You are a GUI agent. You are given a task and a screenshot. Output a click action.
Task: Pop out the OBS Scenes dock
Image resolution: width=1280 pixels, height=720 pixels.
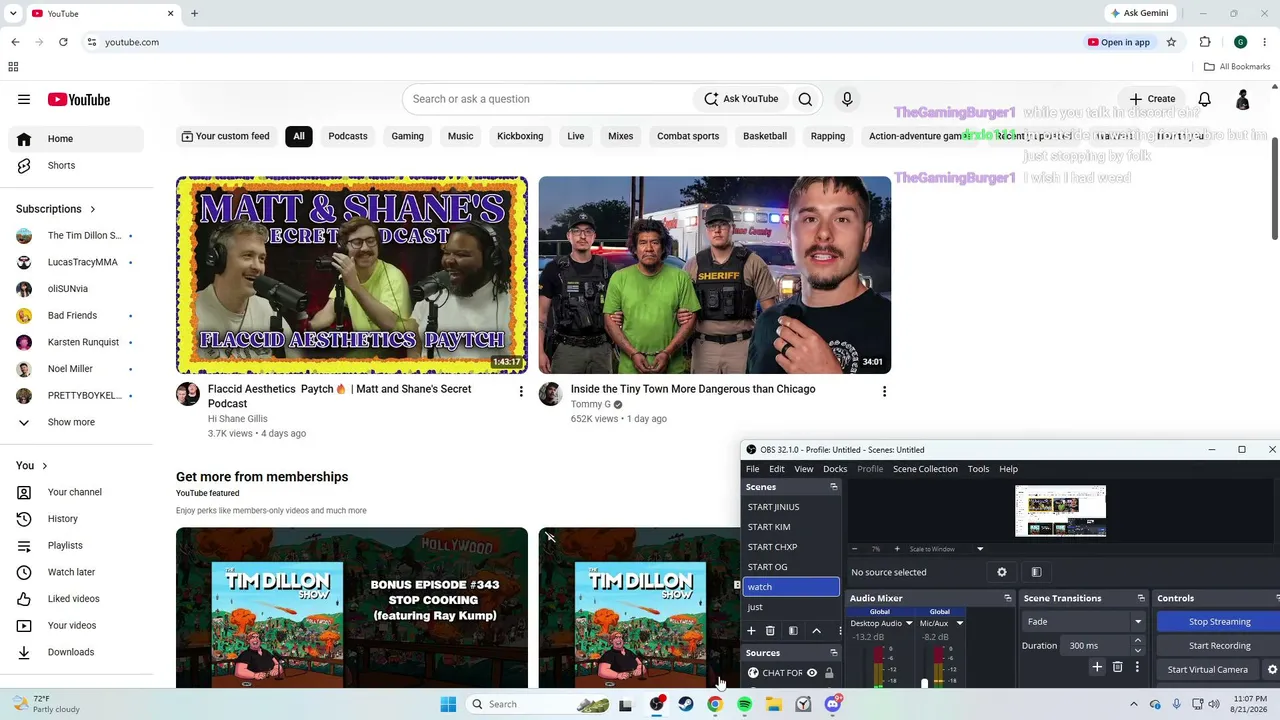(x=834, y=487)
